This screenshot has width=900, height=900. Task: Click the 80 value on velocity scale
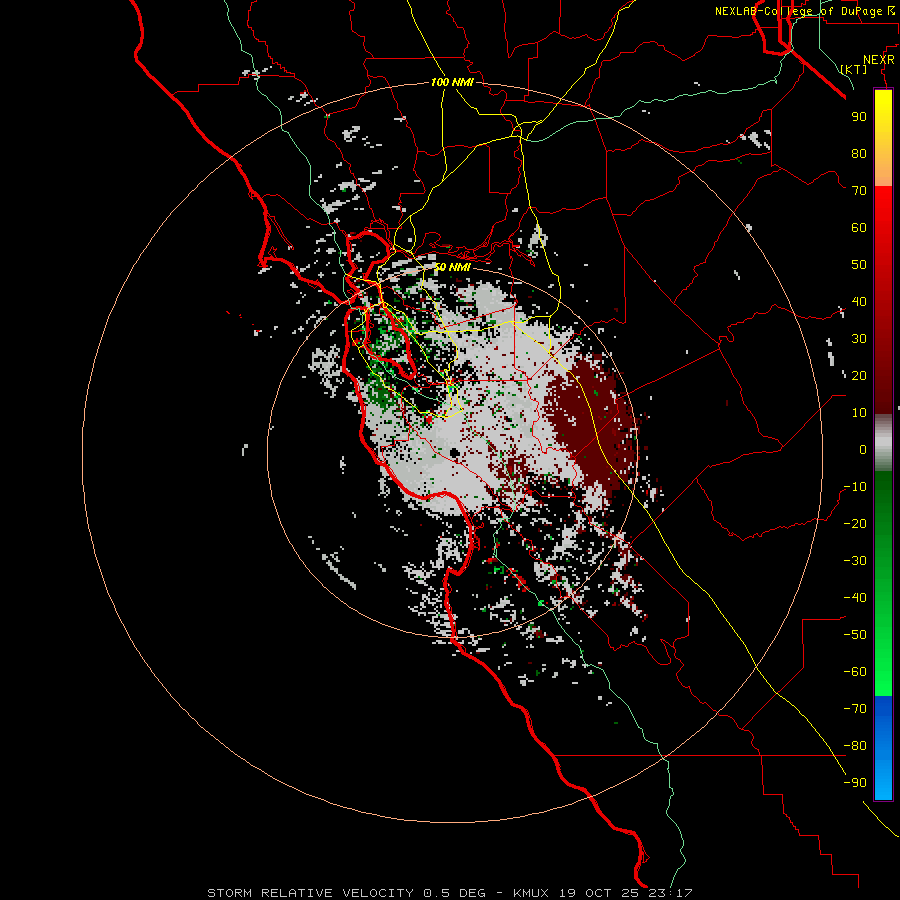tap(859, 153)
